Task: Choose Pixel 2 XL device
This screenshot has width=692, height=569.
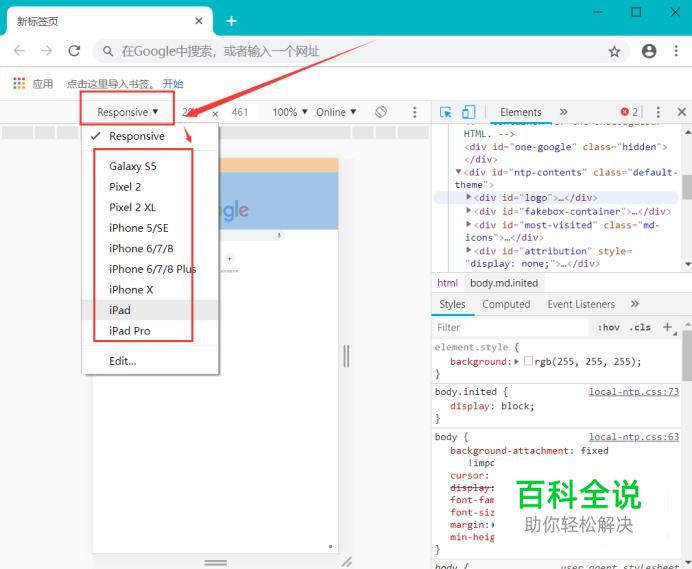Action: pos(150,207)
